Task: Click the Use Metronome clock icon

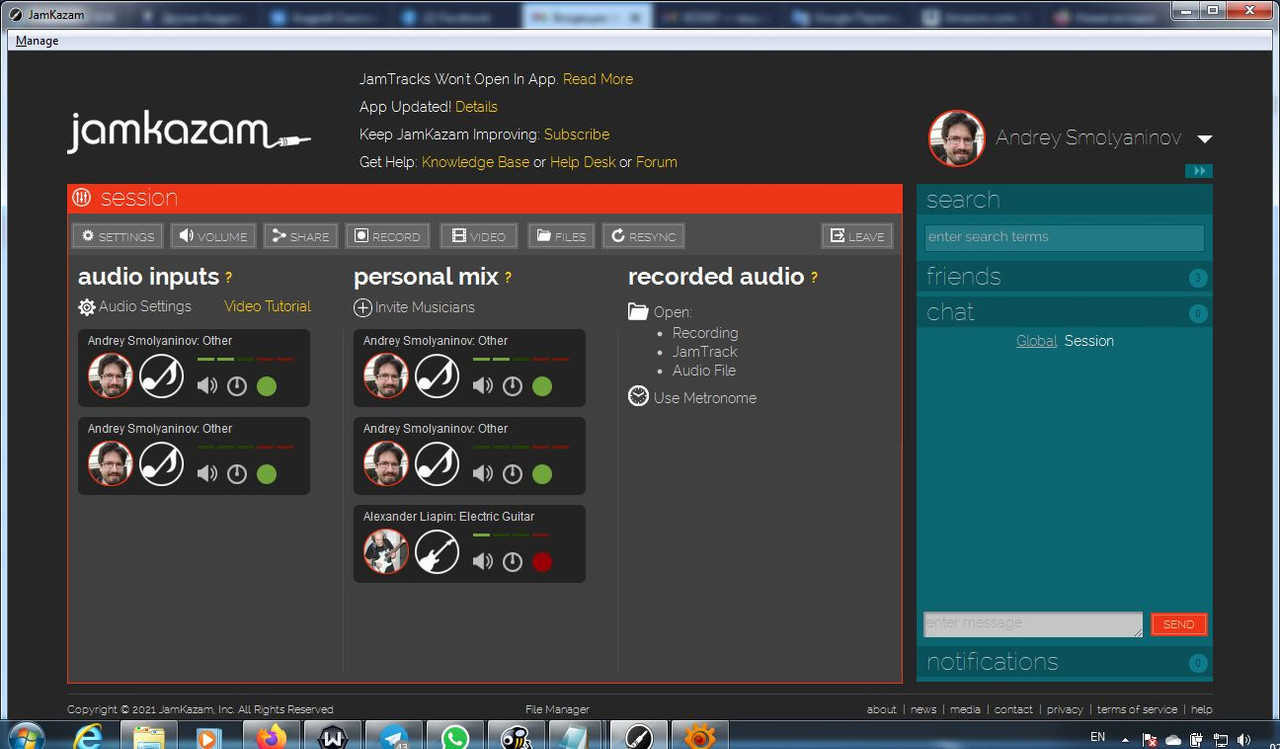Action: pyautogui.click(x=638, y=397)
